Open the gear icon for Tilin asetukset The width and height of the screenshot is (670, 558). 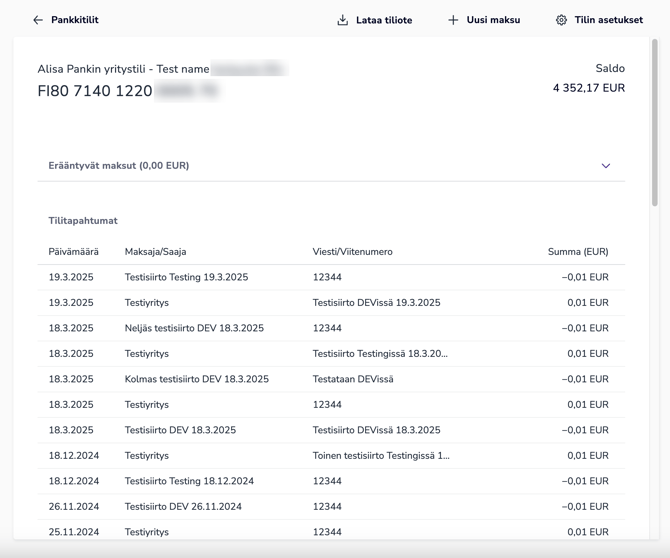tap(561, 20)
